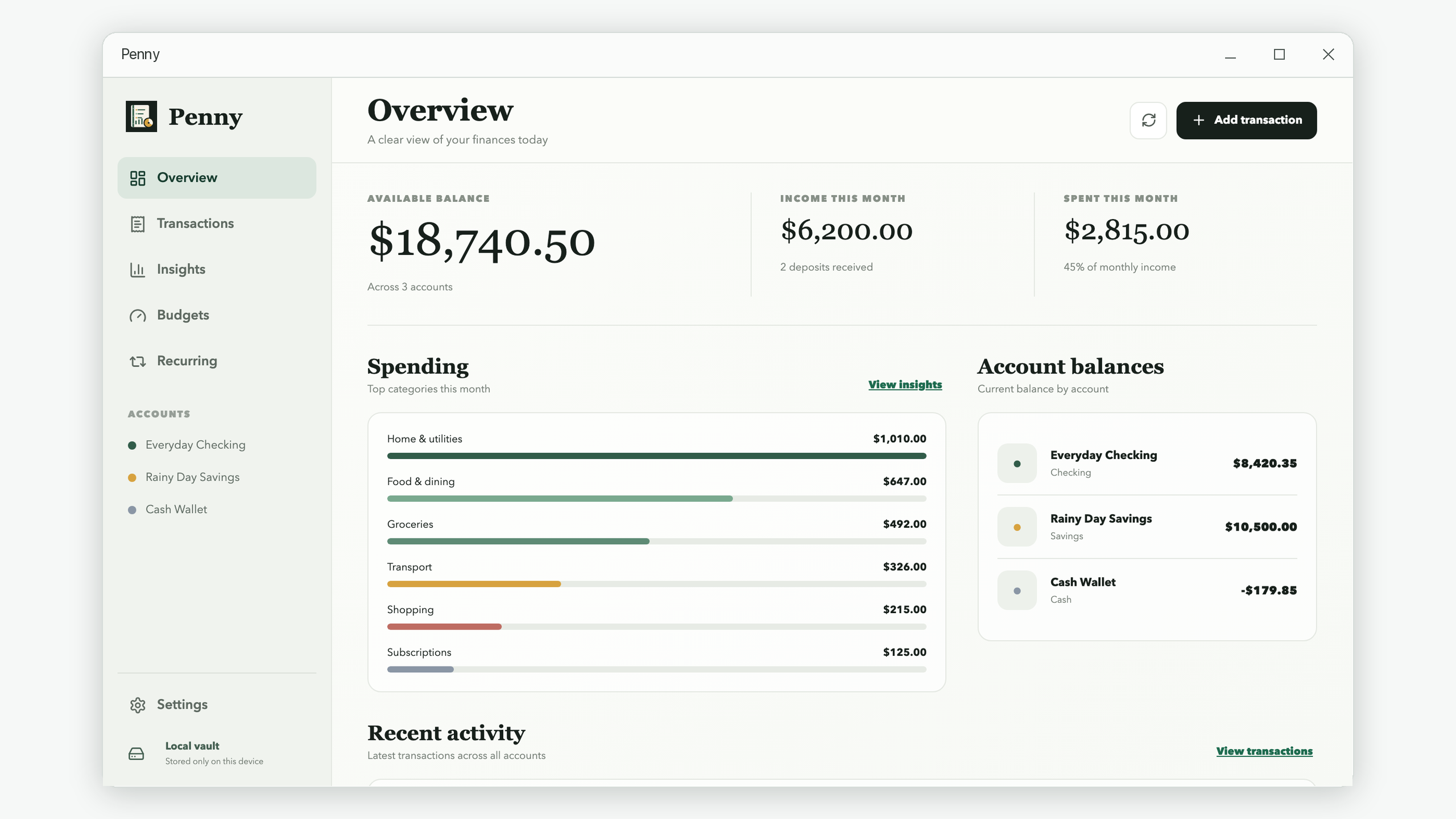The height and width of the screenshot is (819, 1456).
Task: Click the Shopping spending bar
Action: coord(657,626)
